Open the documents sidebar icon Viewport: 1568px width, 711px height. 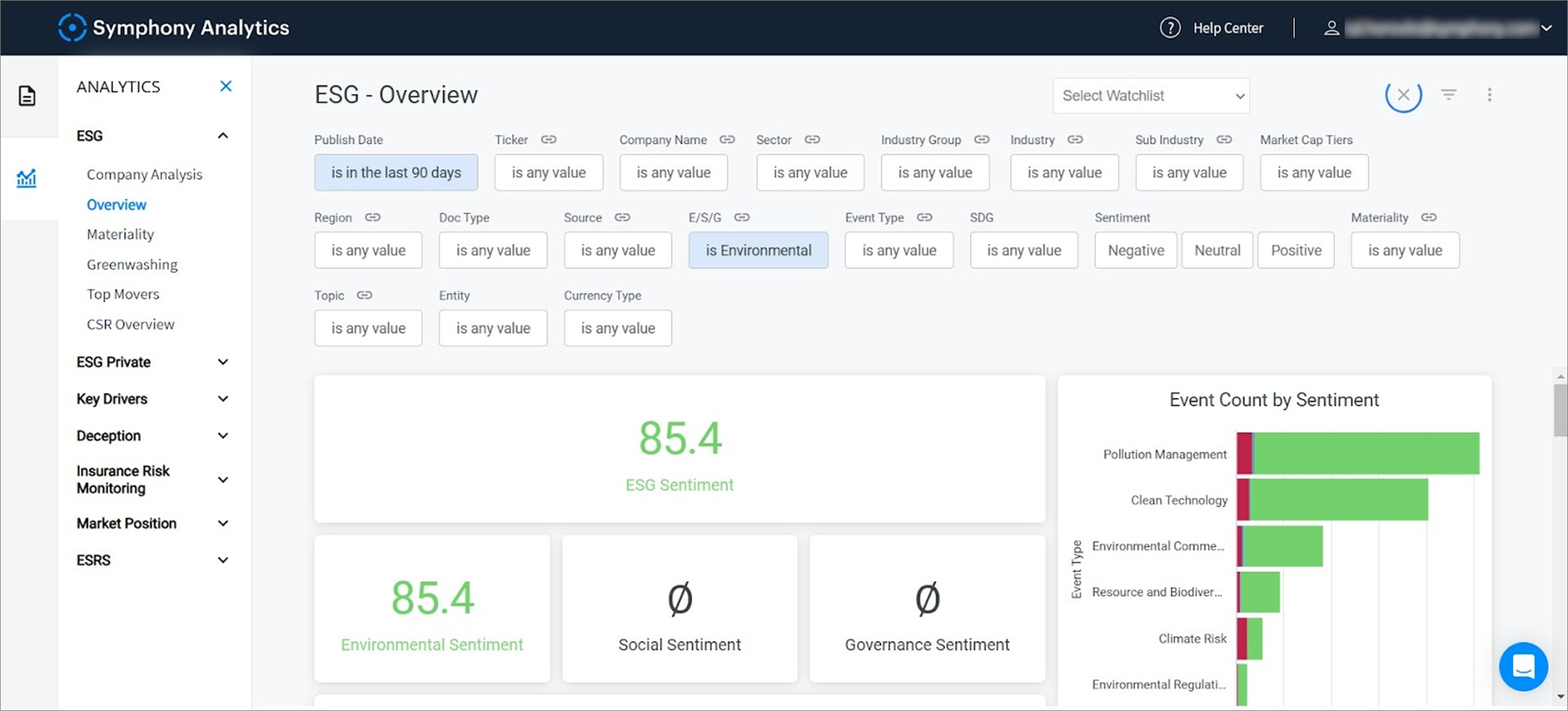[27, 96]
